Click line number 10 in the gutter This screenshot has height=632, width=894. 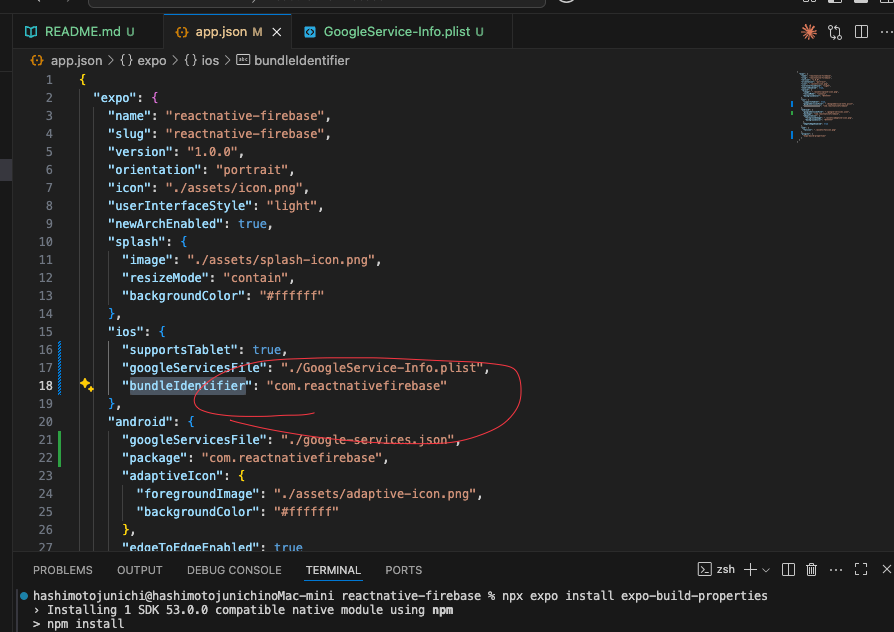point(46,241)
